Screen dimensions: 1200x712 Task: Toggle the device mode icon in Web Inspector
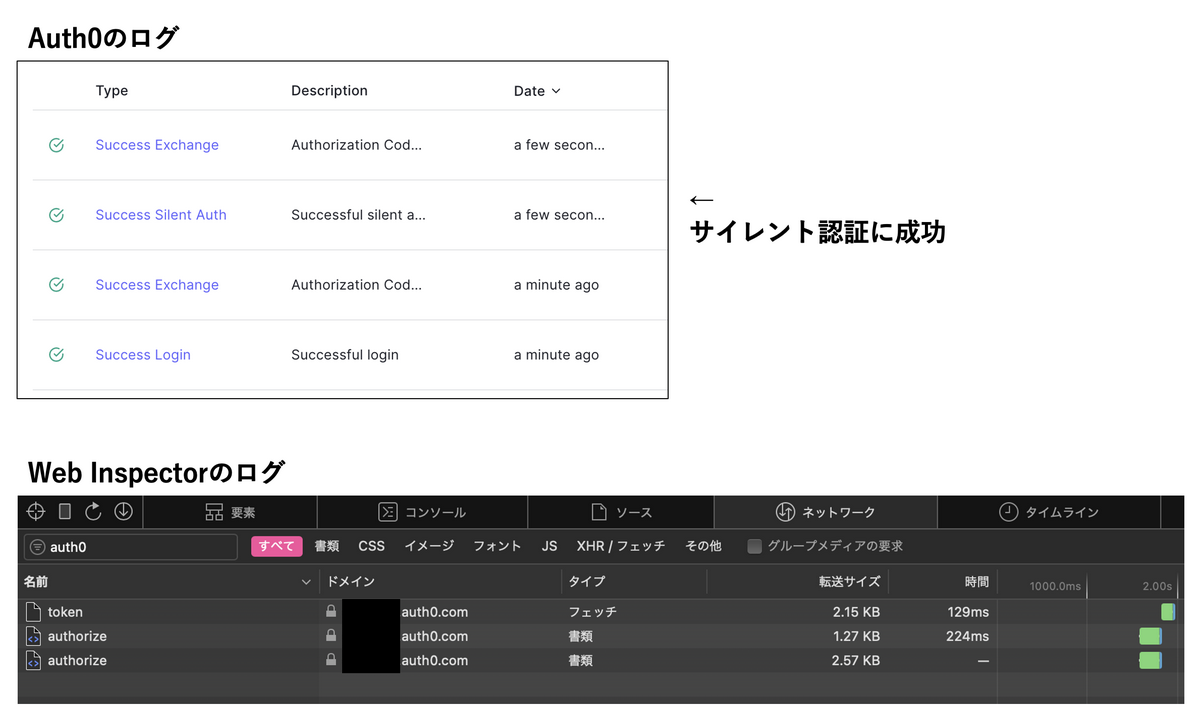click(65, 512)
